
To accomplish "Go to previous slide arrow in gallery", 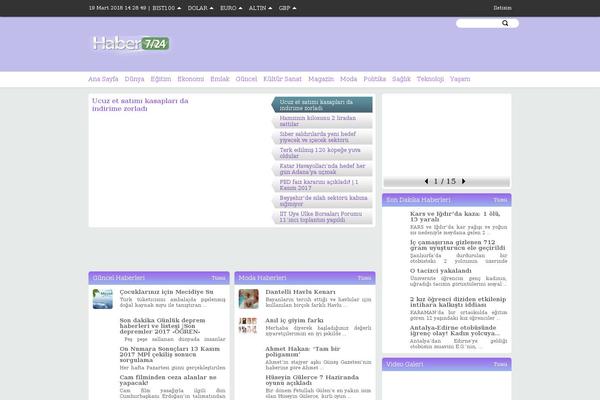I will (426, 181).
